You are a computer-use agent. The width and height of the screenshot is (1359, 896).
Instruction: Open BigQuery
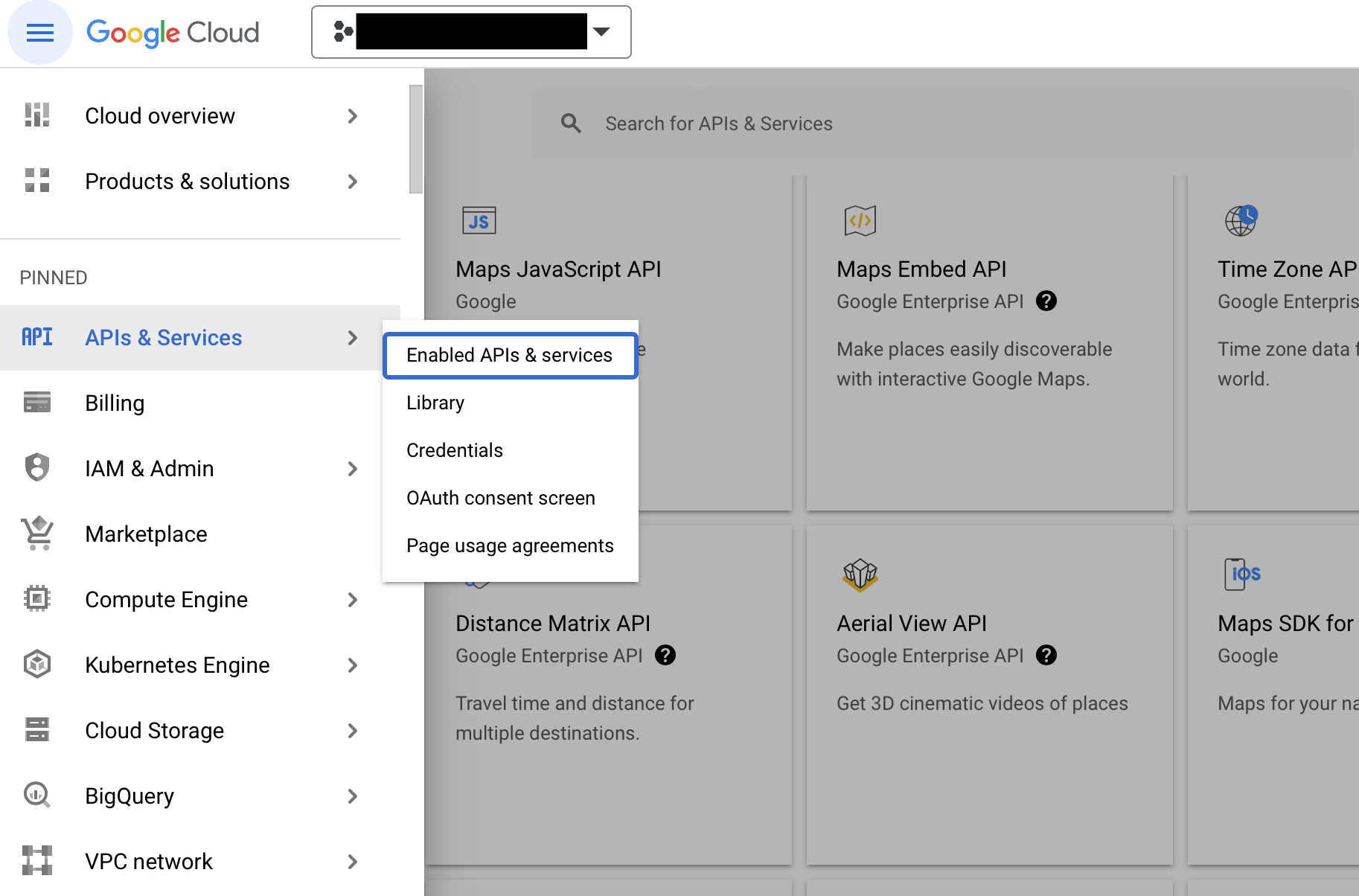point(129,796)
